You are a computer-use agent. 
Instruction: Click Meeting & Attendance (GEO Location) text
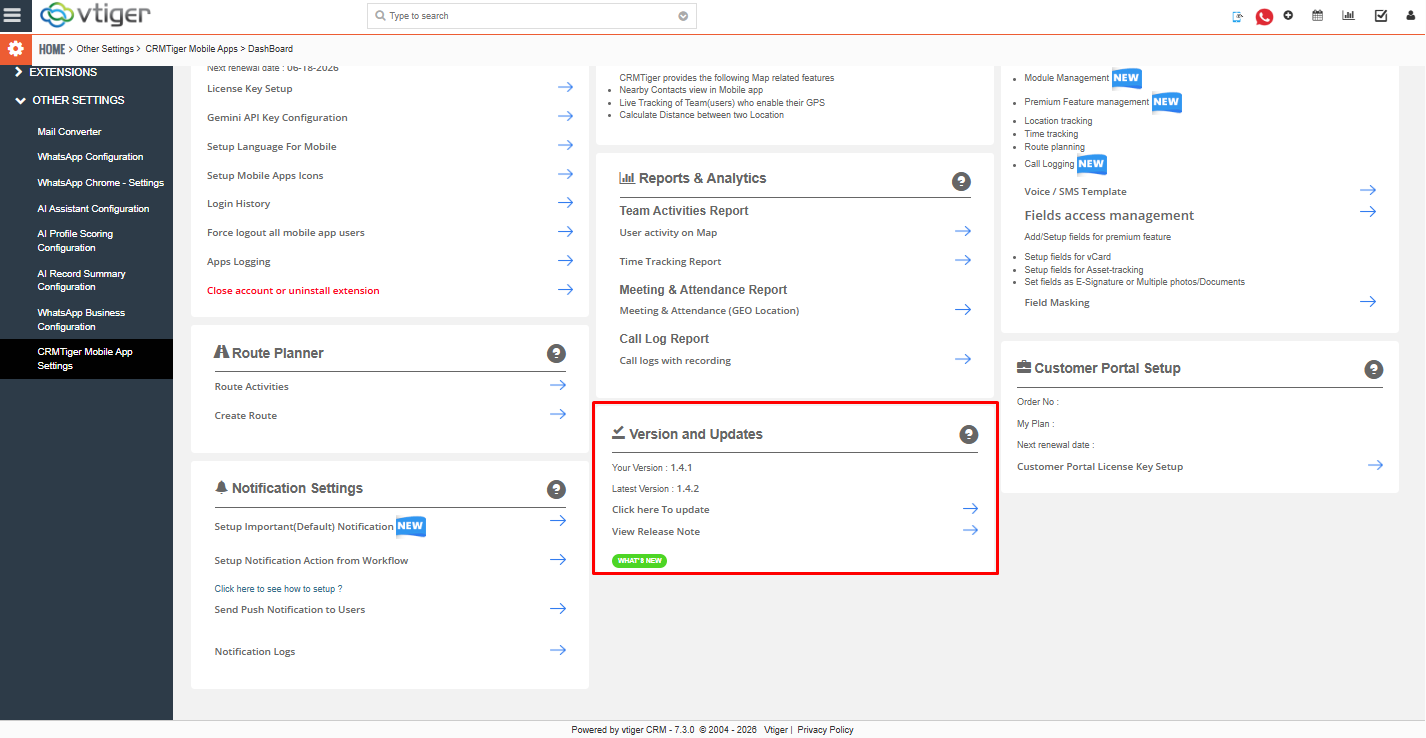(x=709, y=311)
